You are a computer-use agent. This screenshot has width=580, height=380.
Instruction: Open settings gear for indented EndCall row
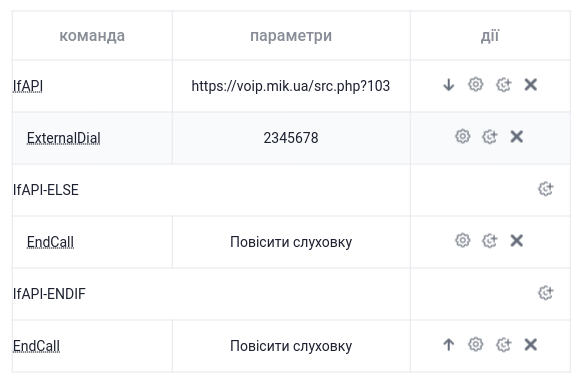(x=462, y=241)
